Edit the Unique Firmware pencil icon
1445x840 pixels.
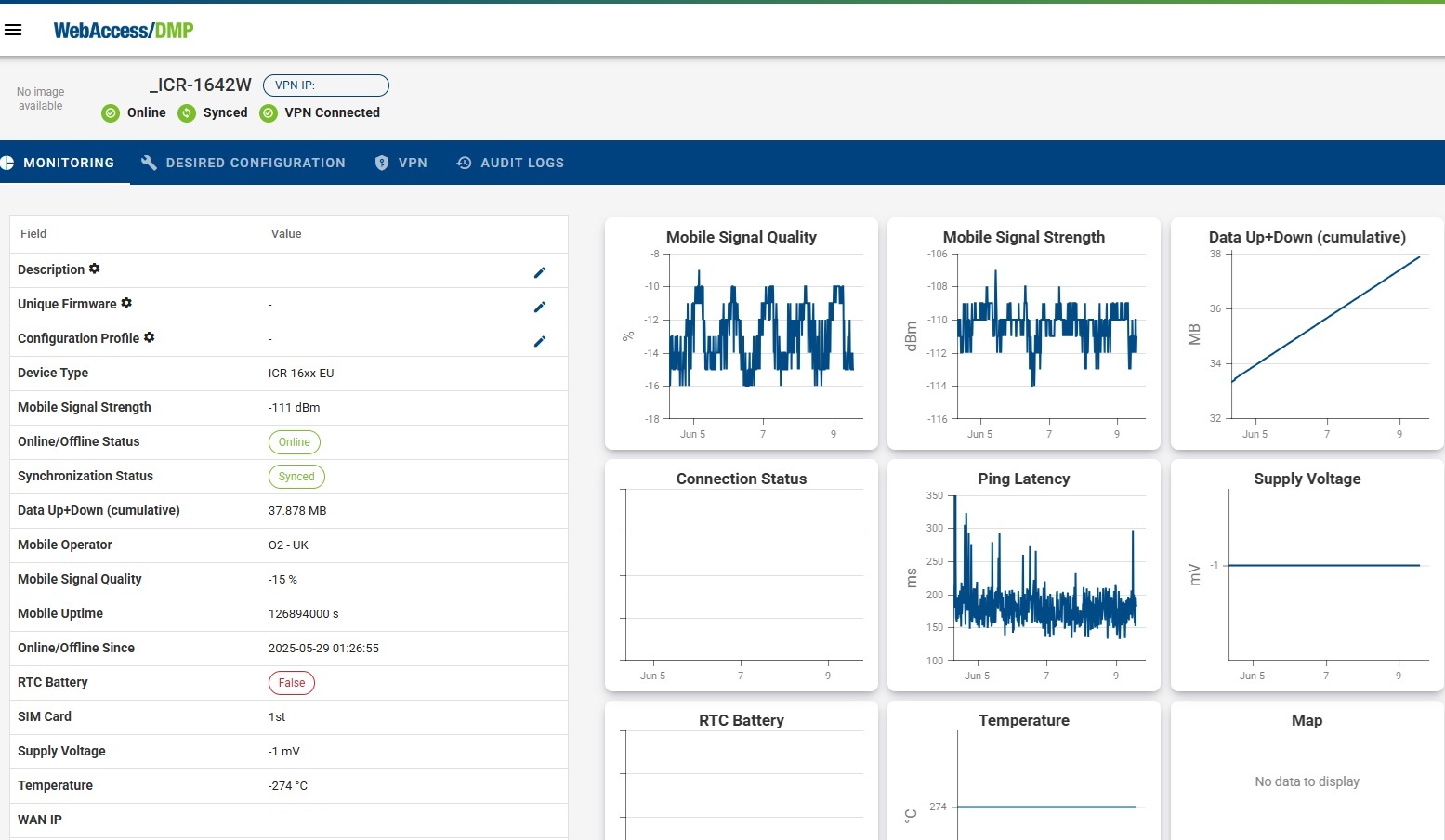pos(539,307)
